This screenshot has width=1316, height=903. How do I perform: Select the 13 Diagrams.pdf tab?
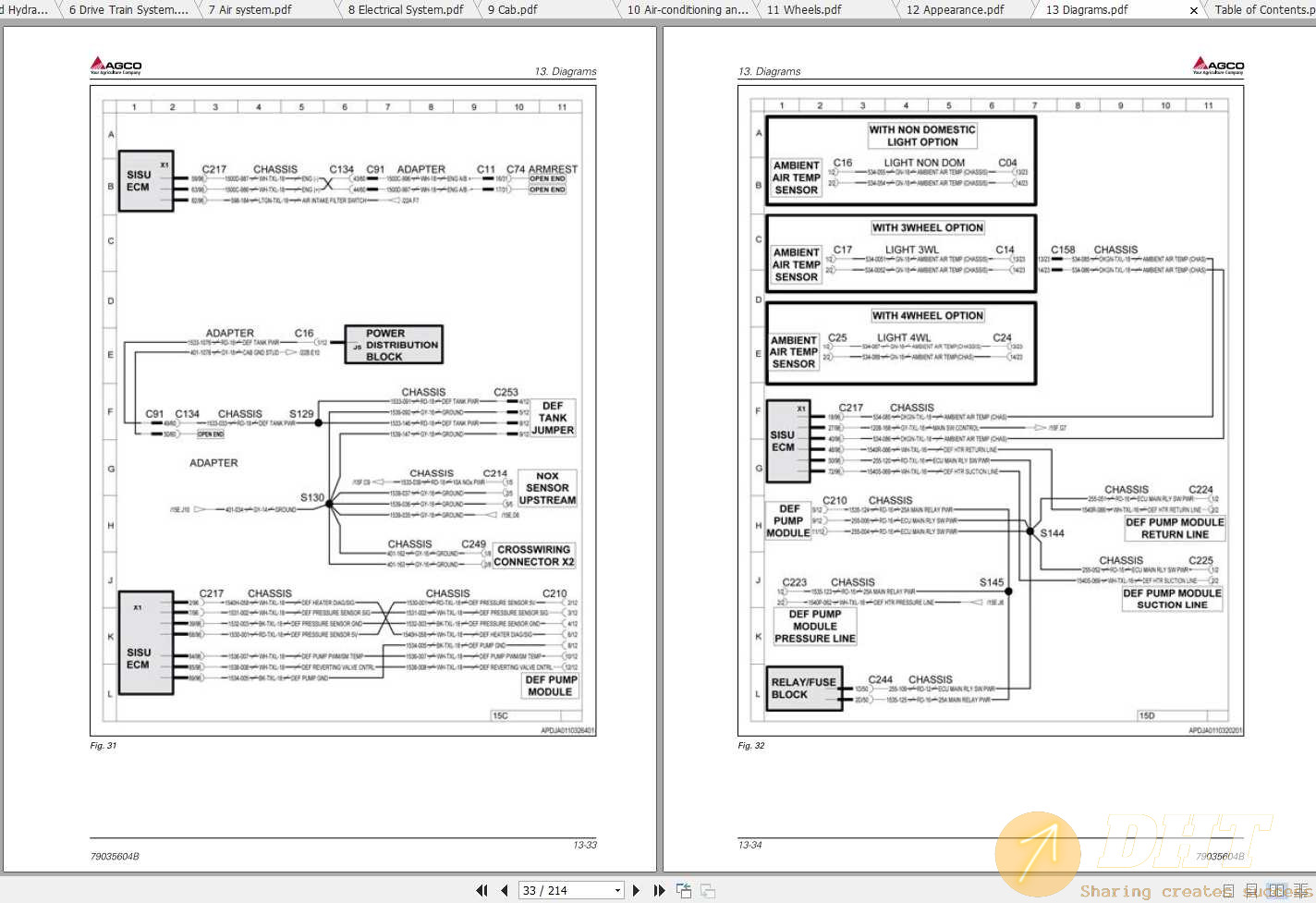pos(1087,9)
